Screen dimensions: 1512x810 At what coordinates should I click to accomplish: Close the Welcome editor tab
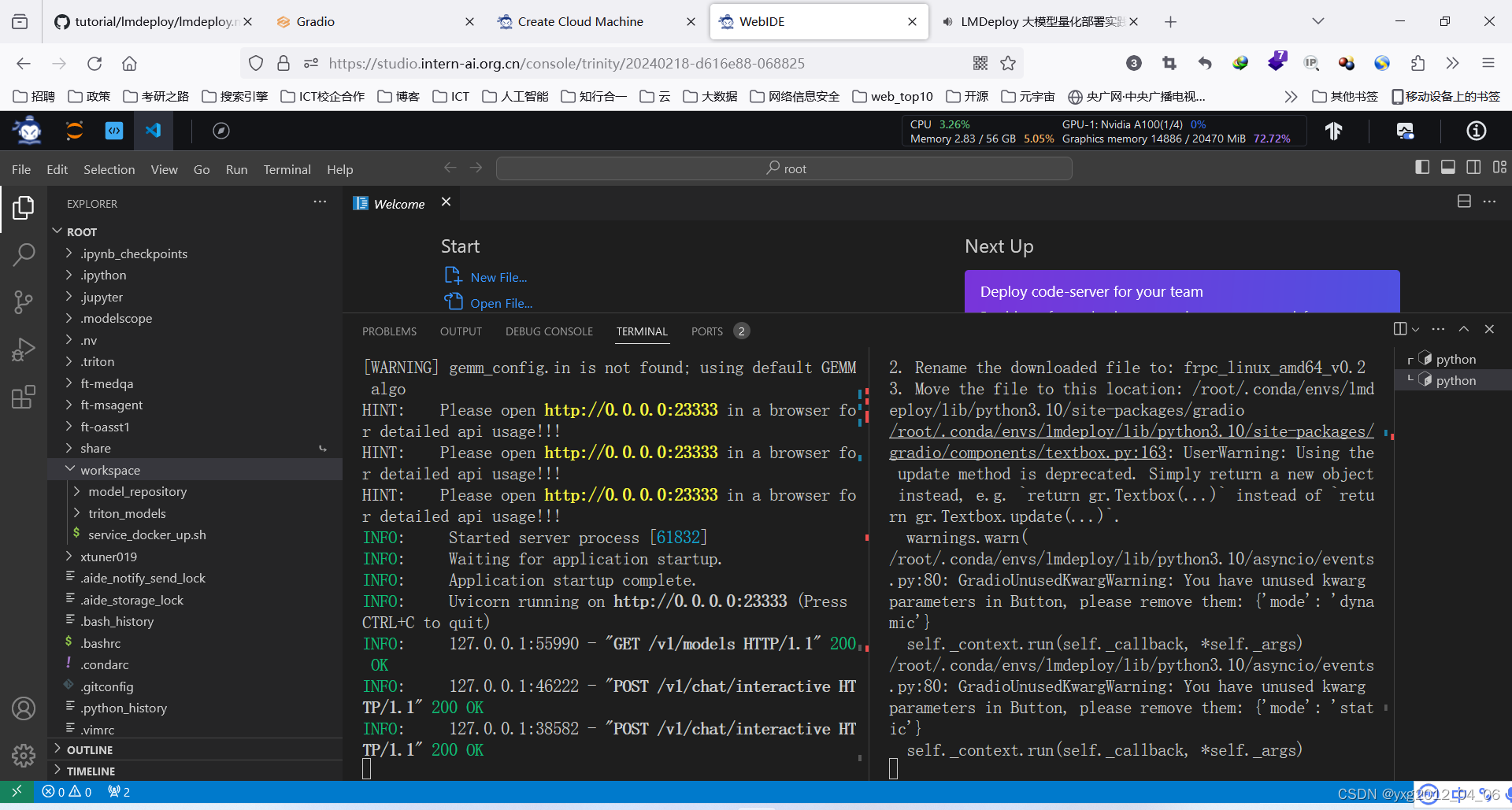pos(447,202)
